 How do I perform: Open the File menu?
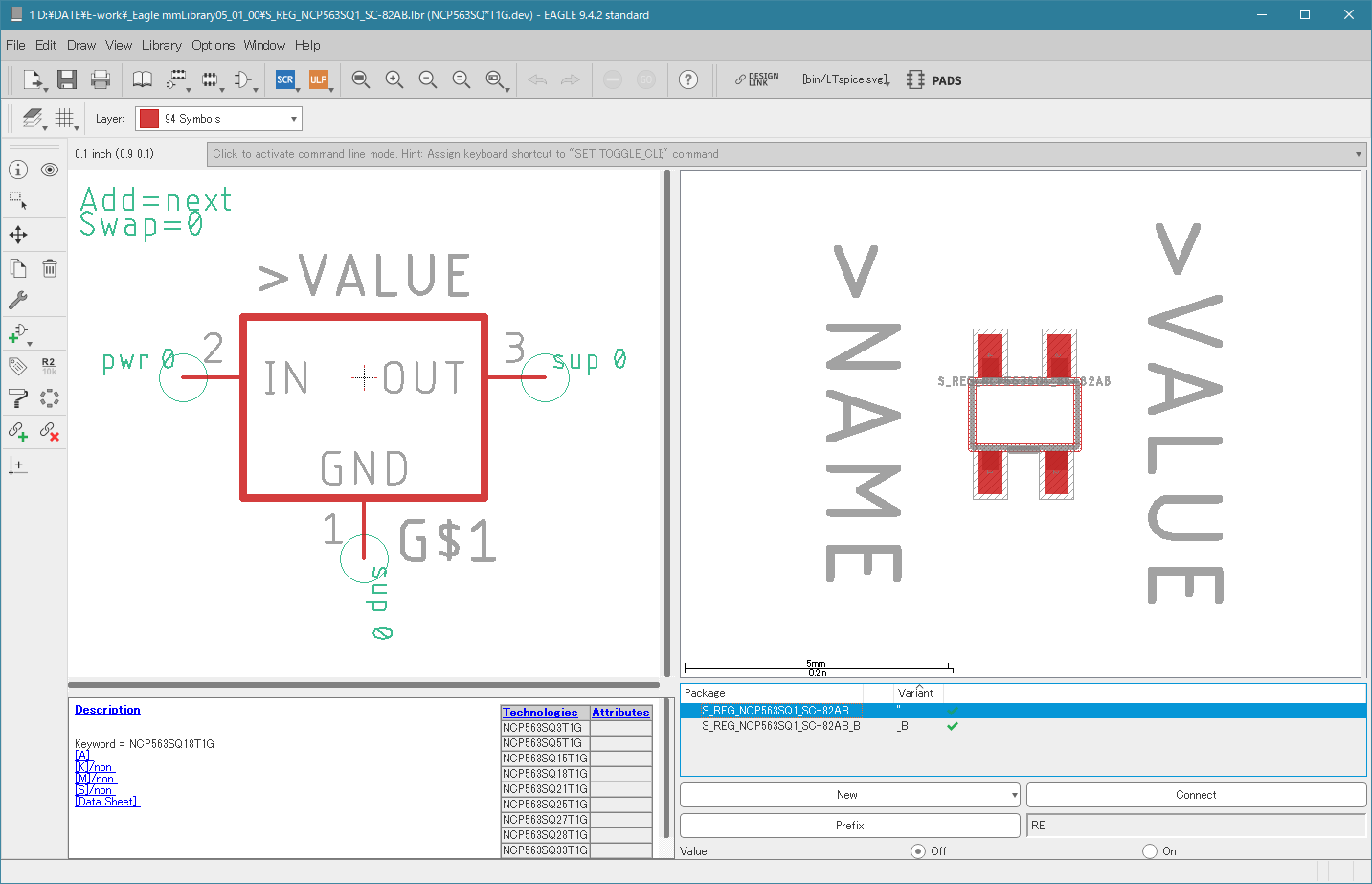(x=15, y=45)
